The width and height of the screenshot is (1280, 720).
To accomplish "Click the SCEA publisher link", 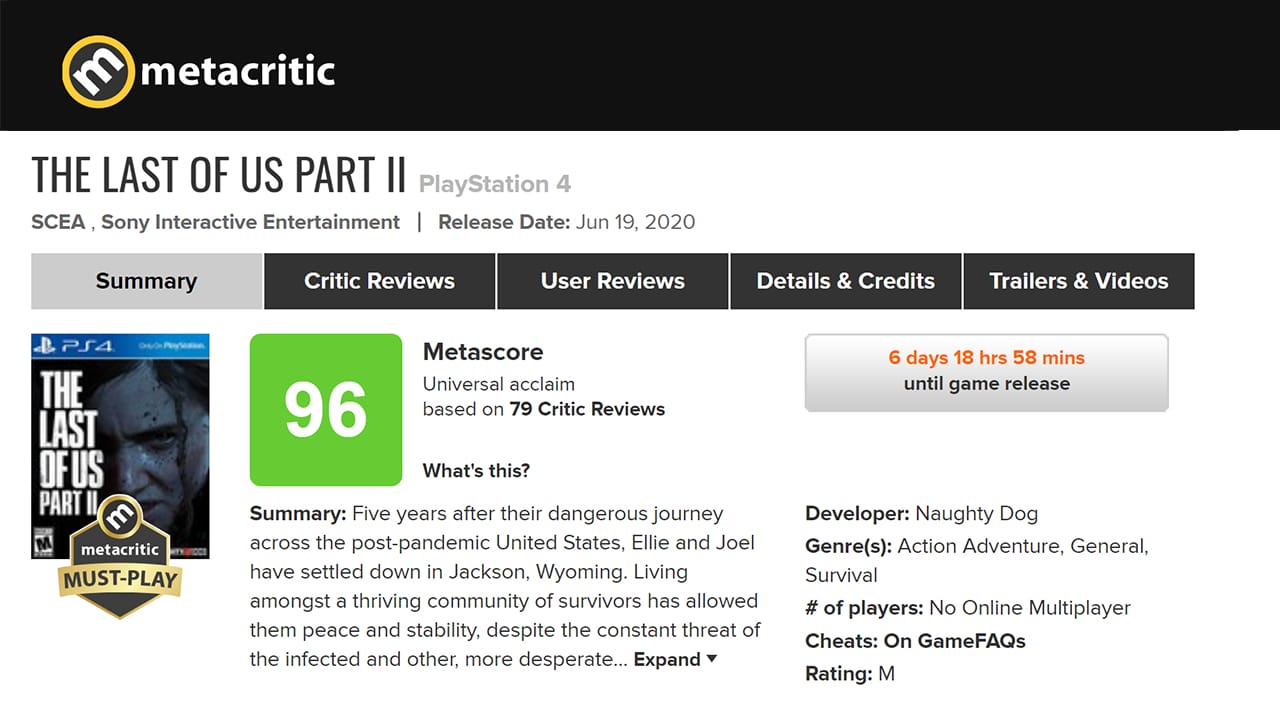I will coord(58,222).
